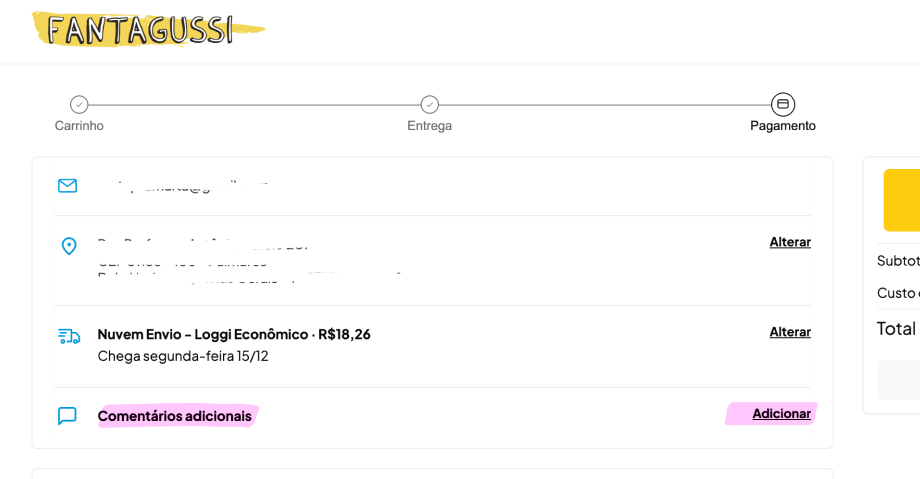Click the comments speech bubble icon
Screen dimensions: 920x479
(67, 416)
